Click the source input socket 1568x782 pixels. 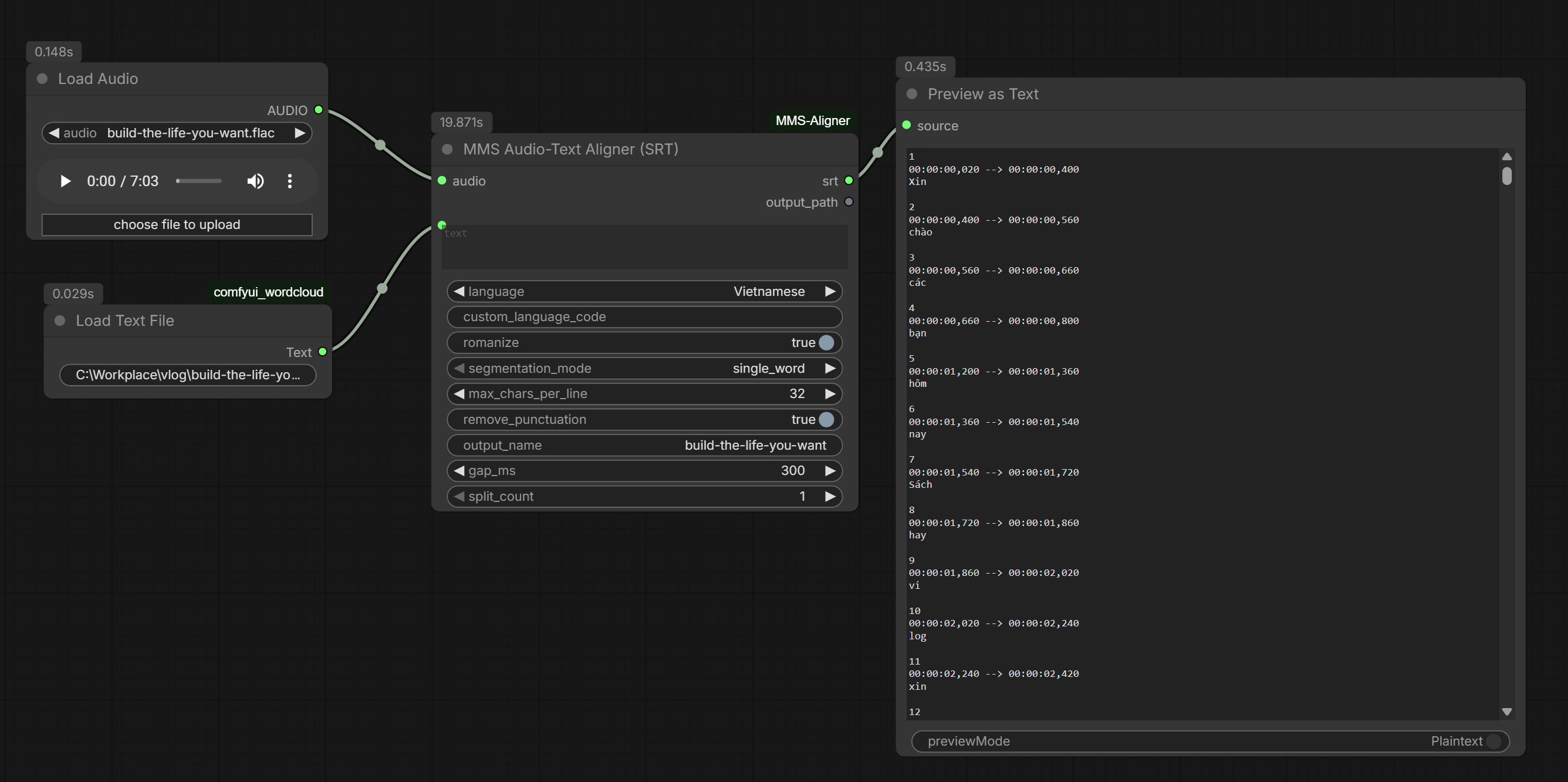pos(906,126)
